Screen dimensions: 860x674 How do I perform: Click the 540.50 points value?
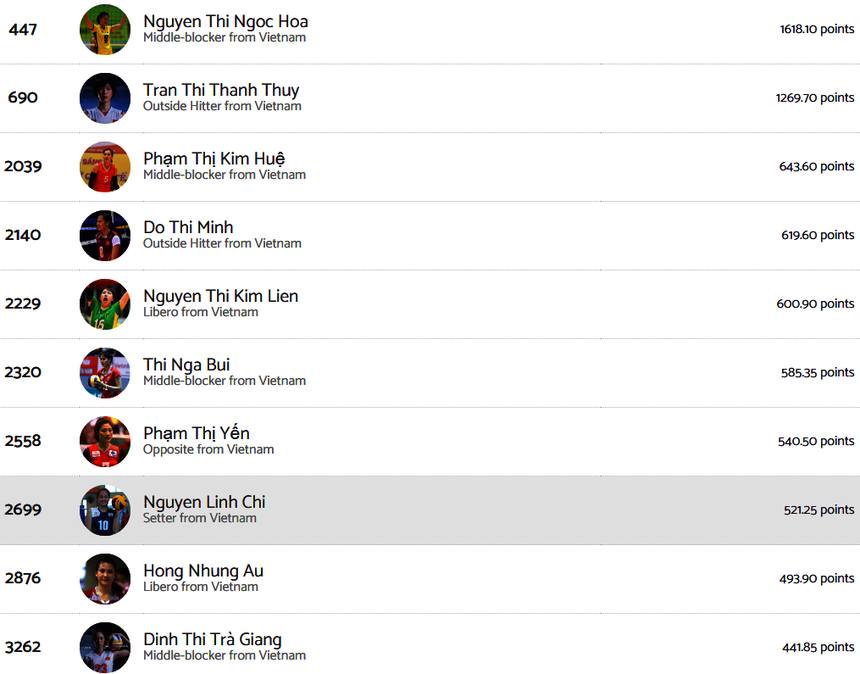click(x=816, y=441)
